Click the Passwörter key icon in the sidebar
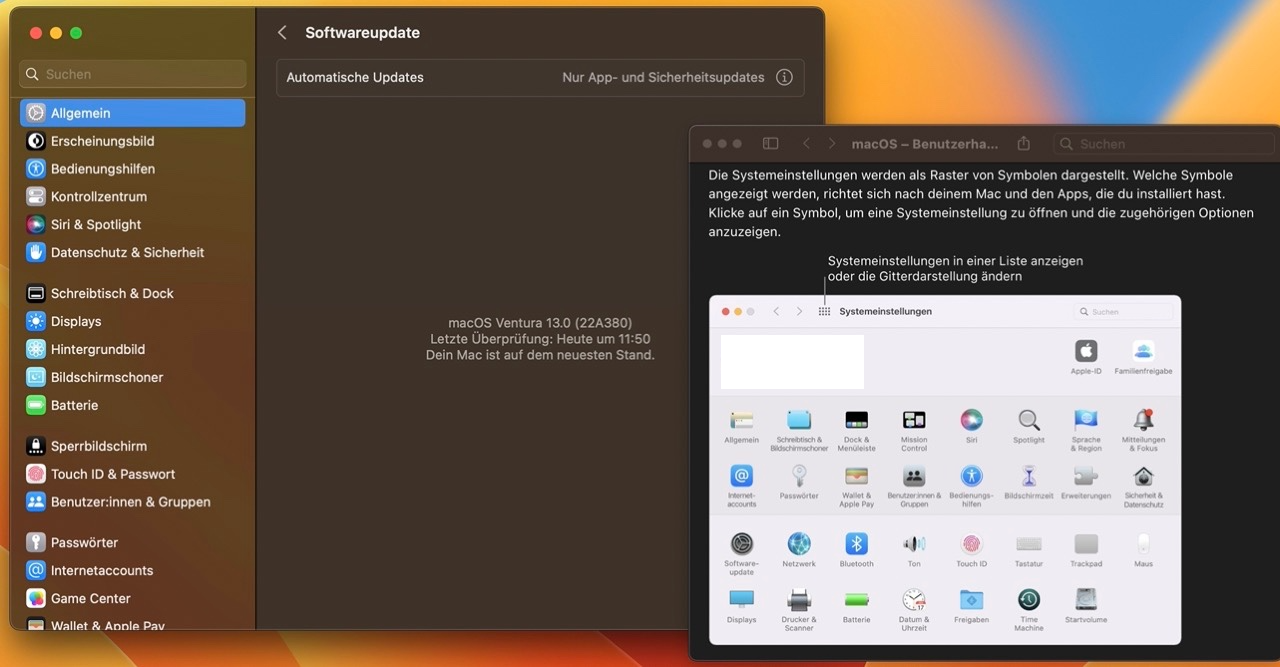 pyautogui.click(x=36, y=543)
